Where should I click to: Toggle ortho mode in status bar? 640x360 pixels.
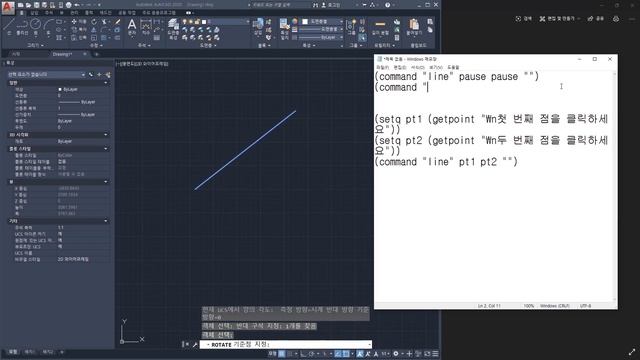303,353
